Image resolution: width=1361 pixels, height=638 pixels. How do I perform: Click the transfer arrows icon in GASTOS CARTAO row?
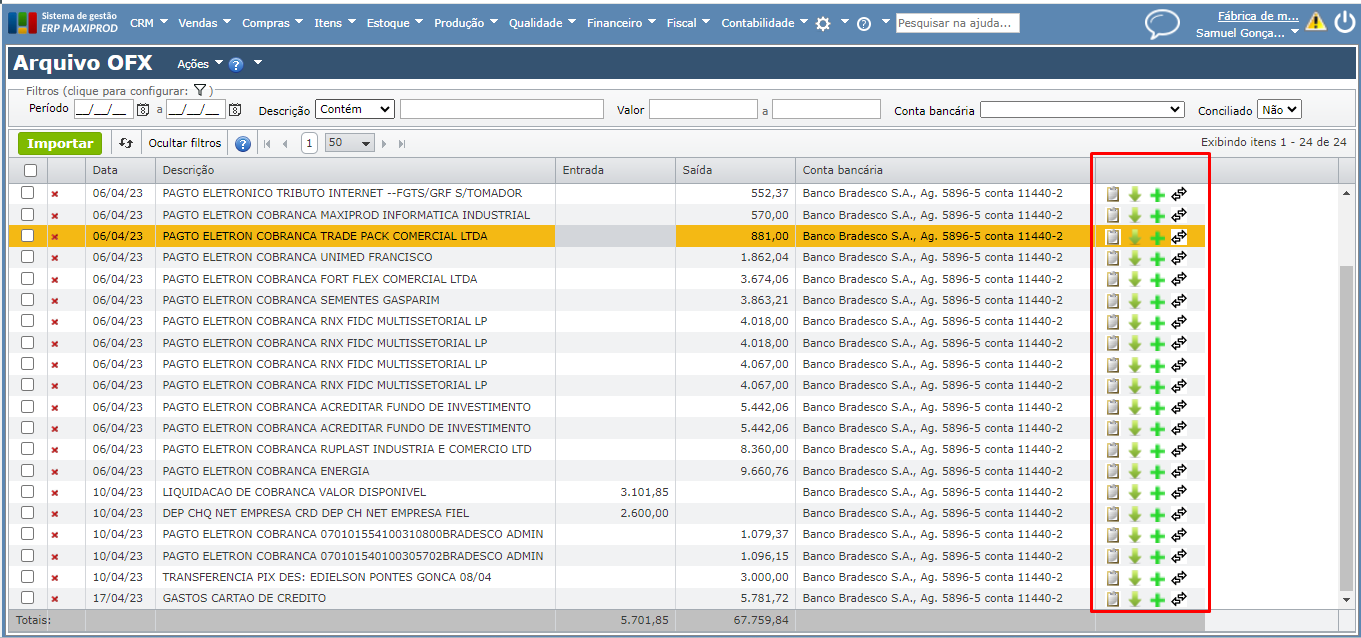pos(1179,599)
